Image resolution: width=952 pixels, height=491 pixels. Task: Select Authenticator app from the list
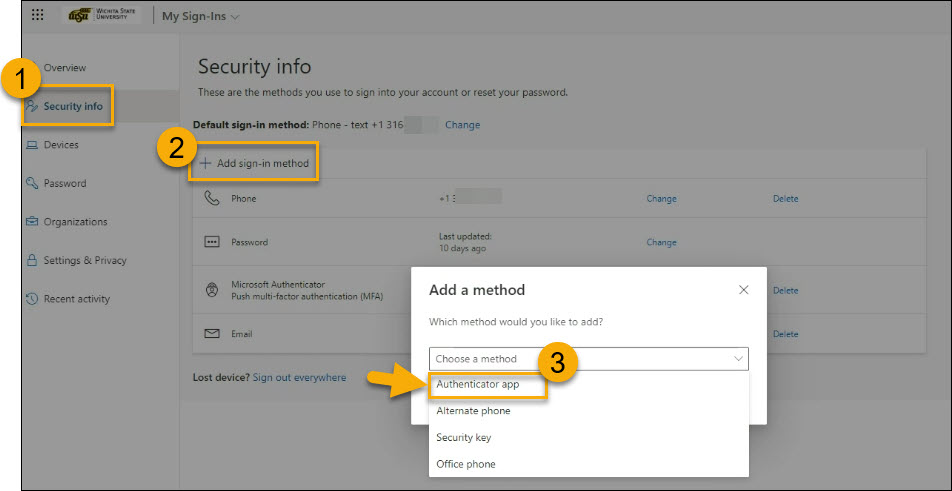pos(477,384)
